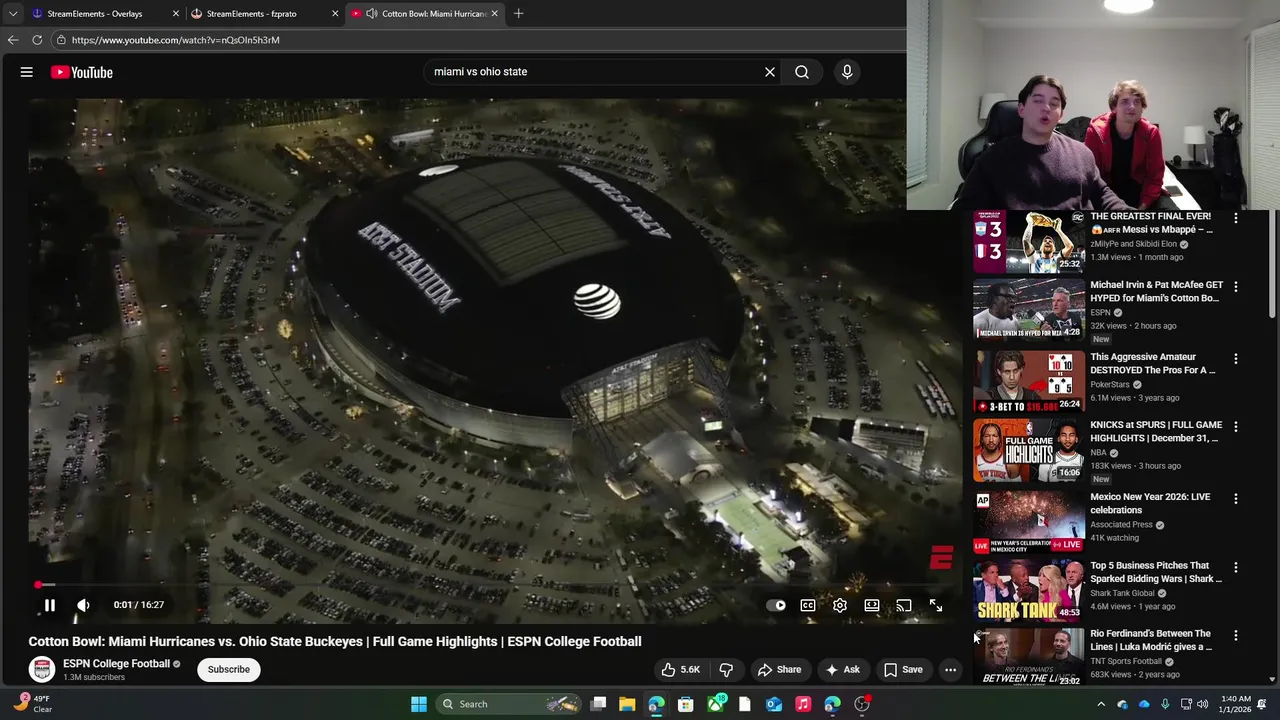Clear the search box with the X
This screenshot has height=720, width=1280.
click(770, 72)
